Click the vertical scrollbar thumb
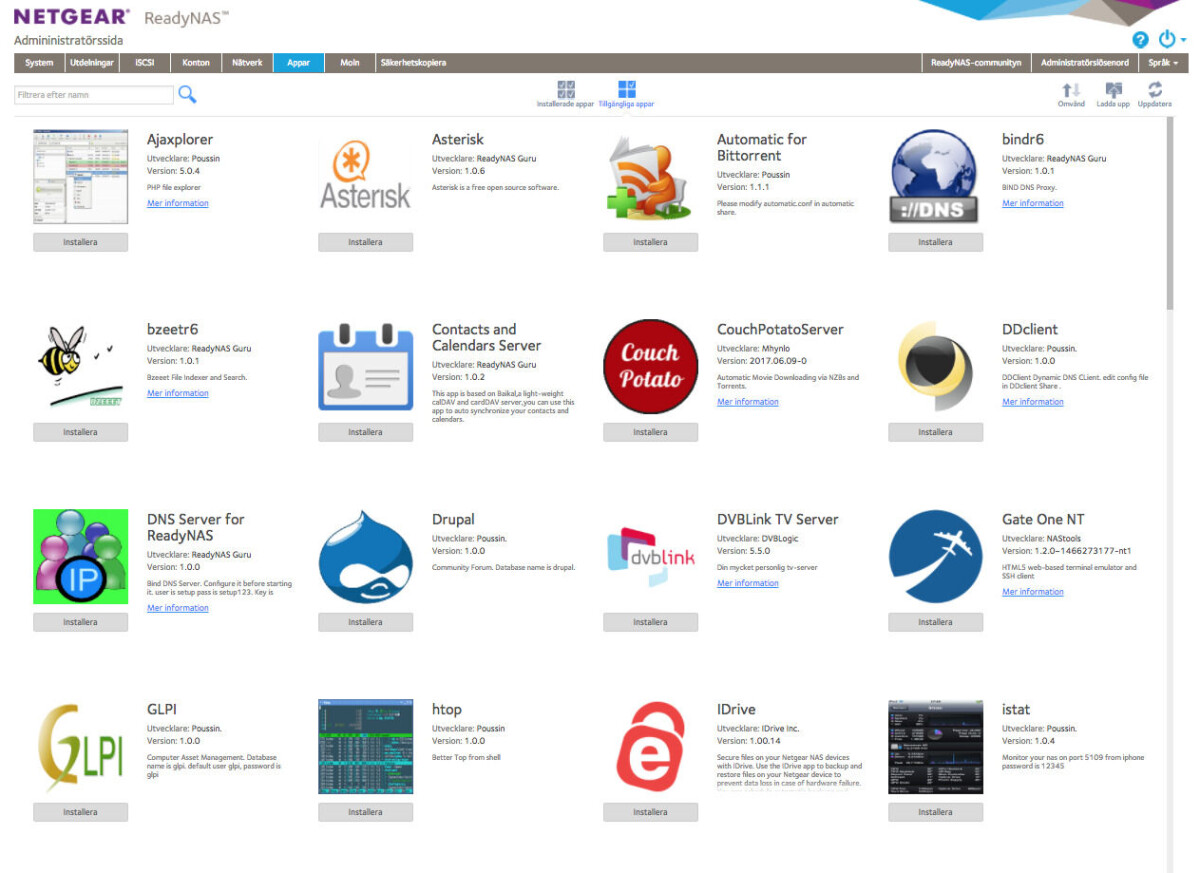 [x=1170, y=213]
